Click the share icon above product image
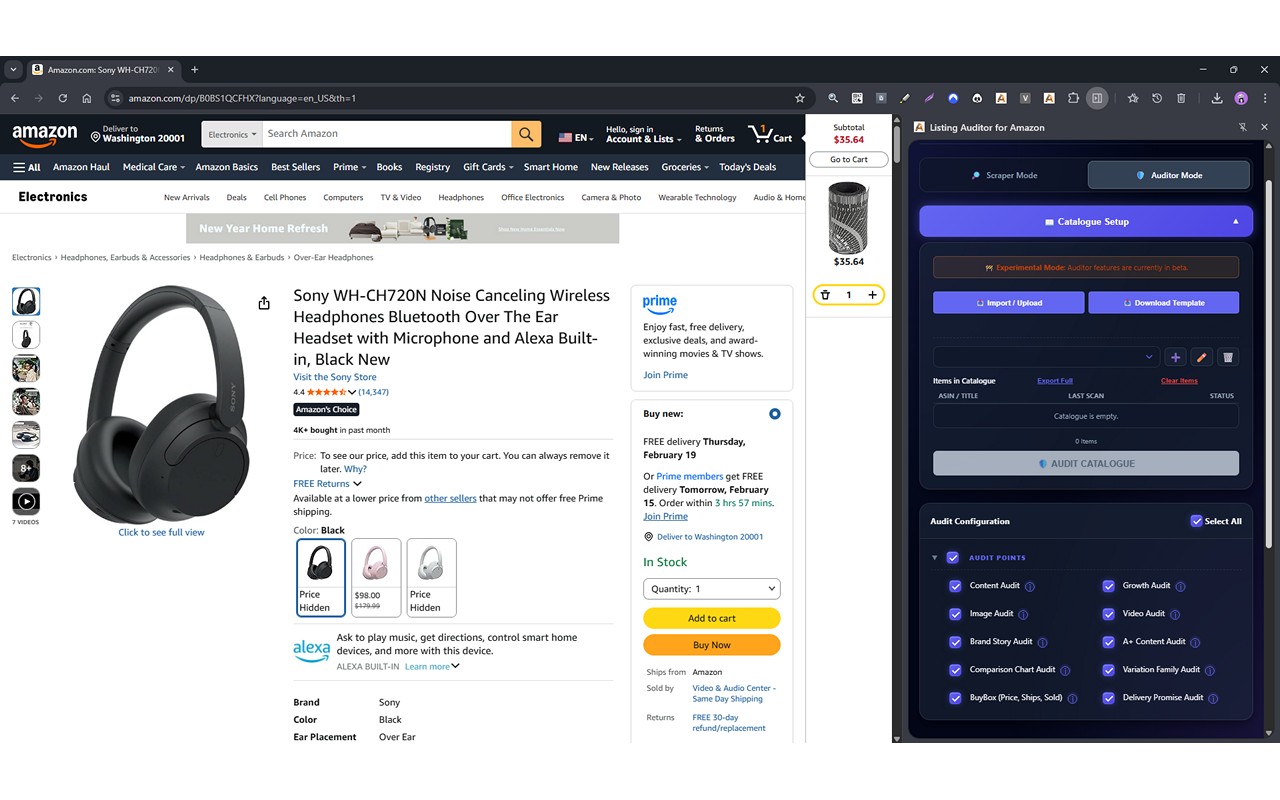Viewport: 1280px width, 800px height. [x=264, y=303]
